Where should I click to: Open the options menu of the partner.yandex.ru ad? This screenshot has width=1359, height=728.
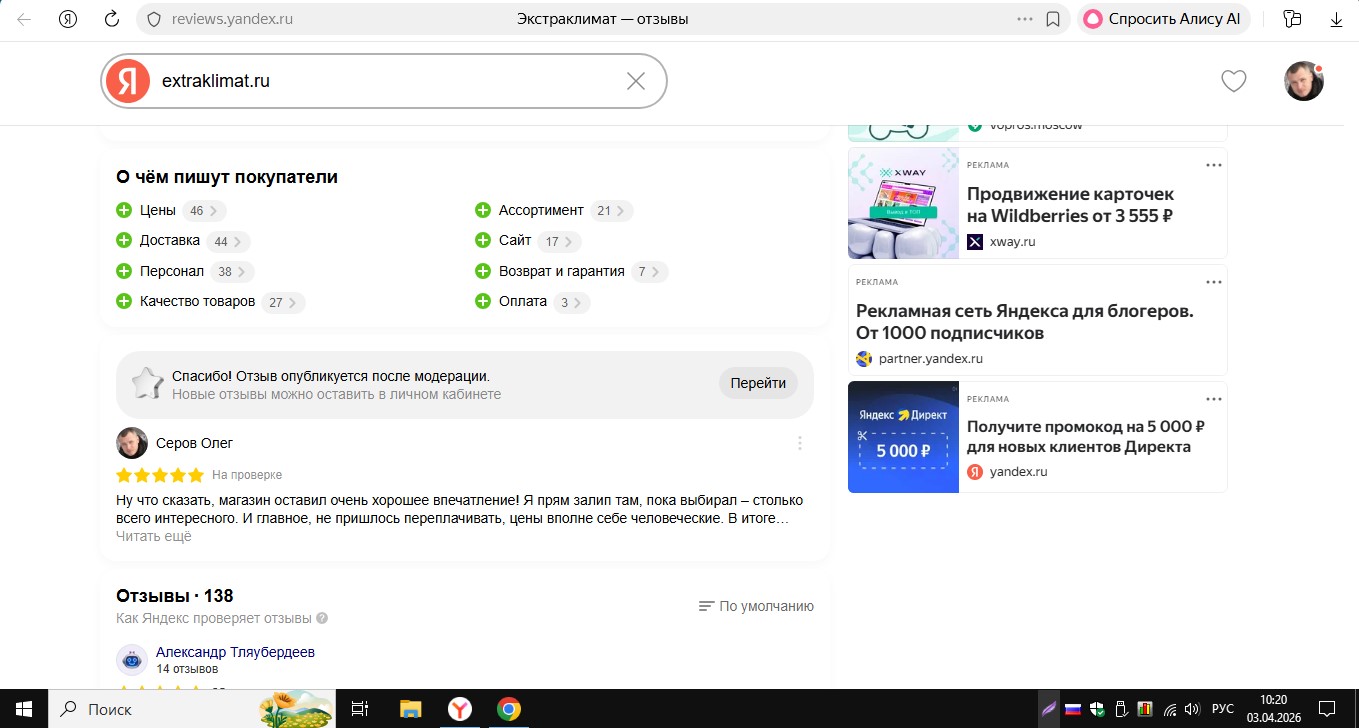[x=1213, y=282]
